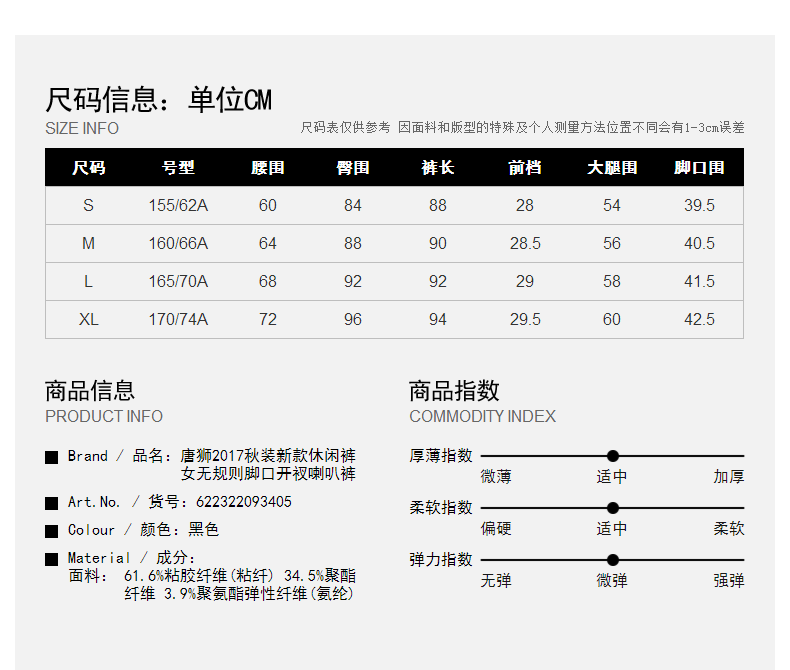Choose the XL size row label
Screen dimensions: 790x670
[x=88, y=320]
